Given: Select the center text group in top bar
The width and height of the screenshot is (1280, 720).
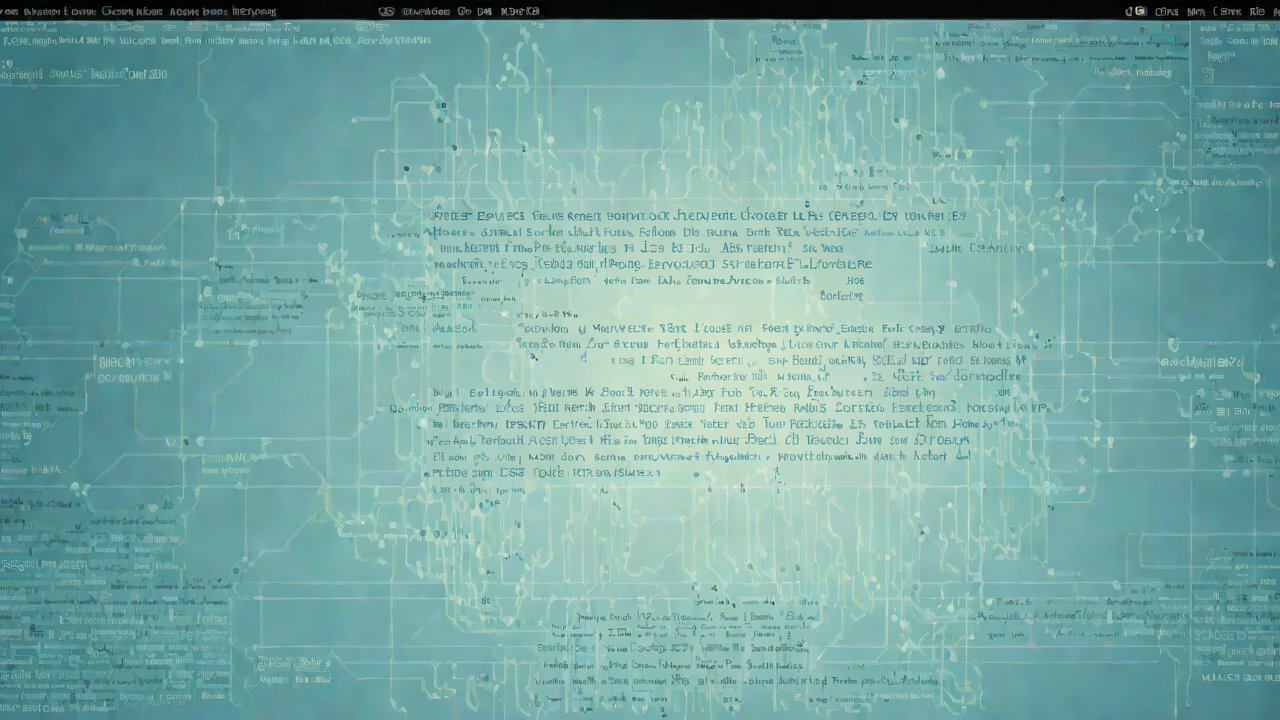Looking at the screenshot, I should click(x=460, y=11).
